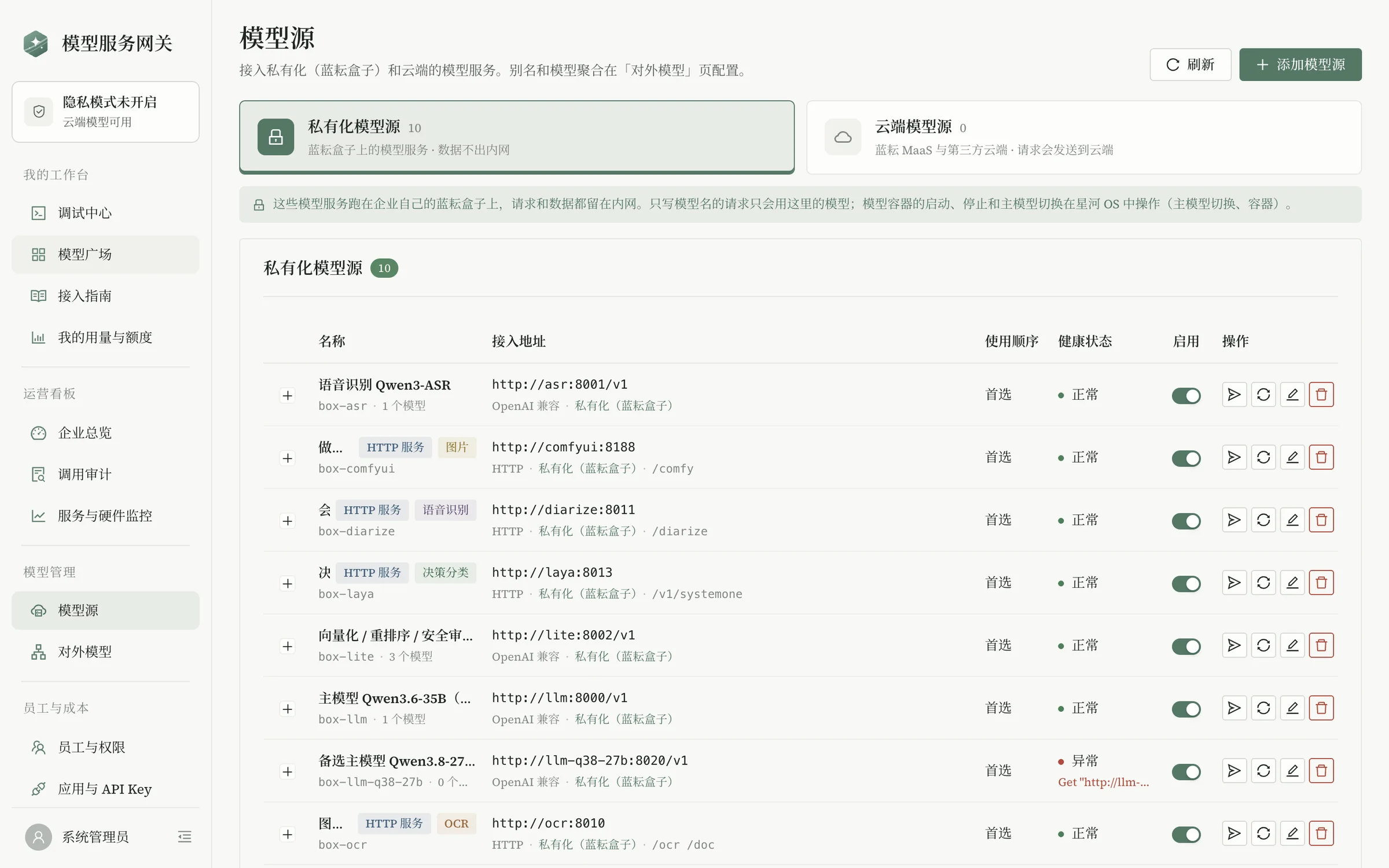This screenshot has width=1389, height=868.
Task: Click the send icon in box-diarize row
Action: pos(1234,520)
